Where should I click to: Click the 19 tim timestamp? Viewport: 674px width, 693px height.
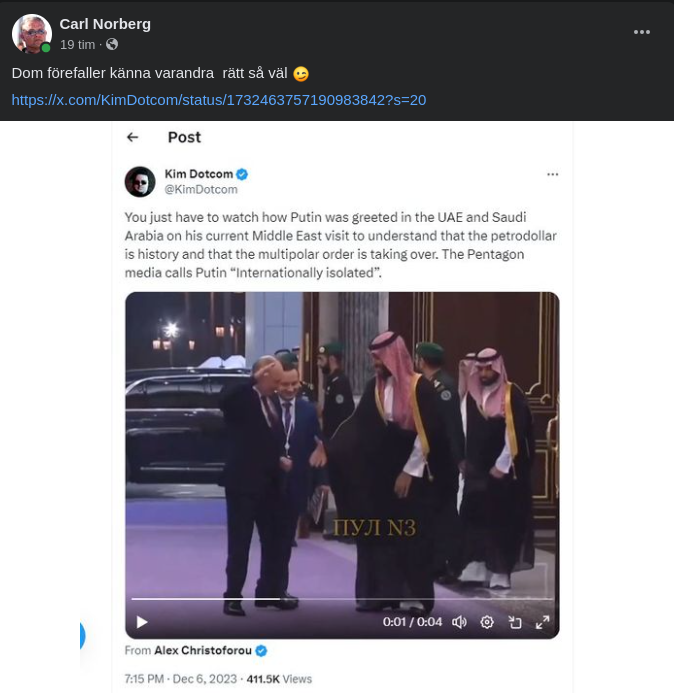coord(77,45)
